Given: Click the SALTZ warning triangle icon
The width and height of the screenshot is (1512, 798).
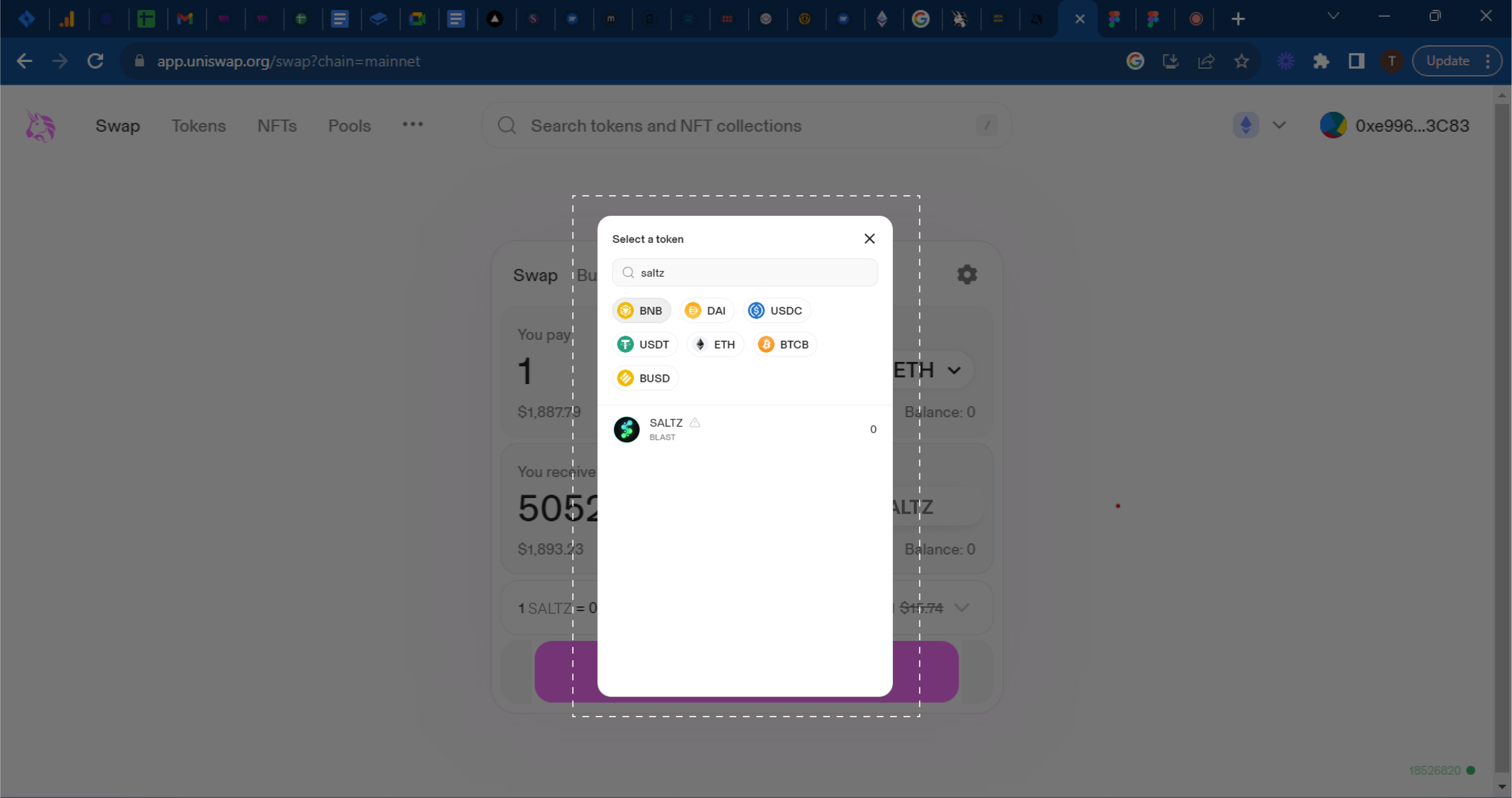Looking at the screenshot, I should (x=695, y=423).
